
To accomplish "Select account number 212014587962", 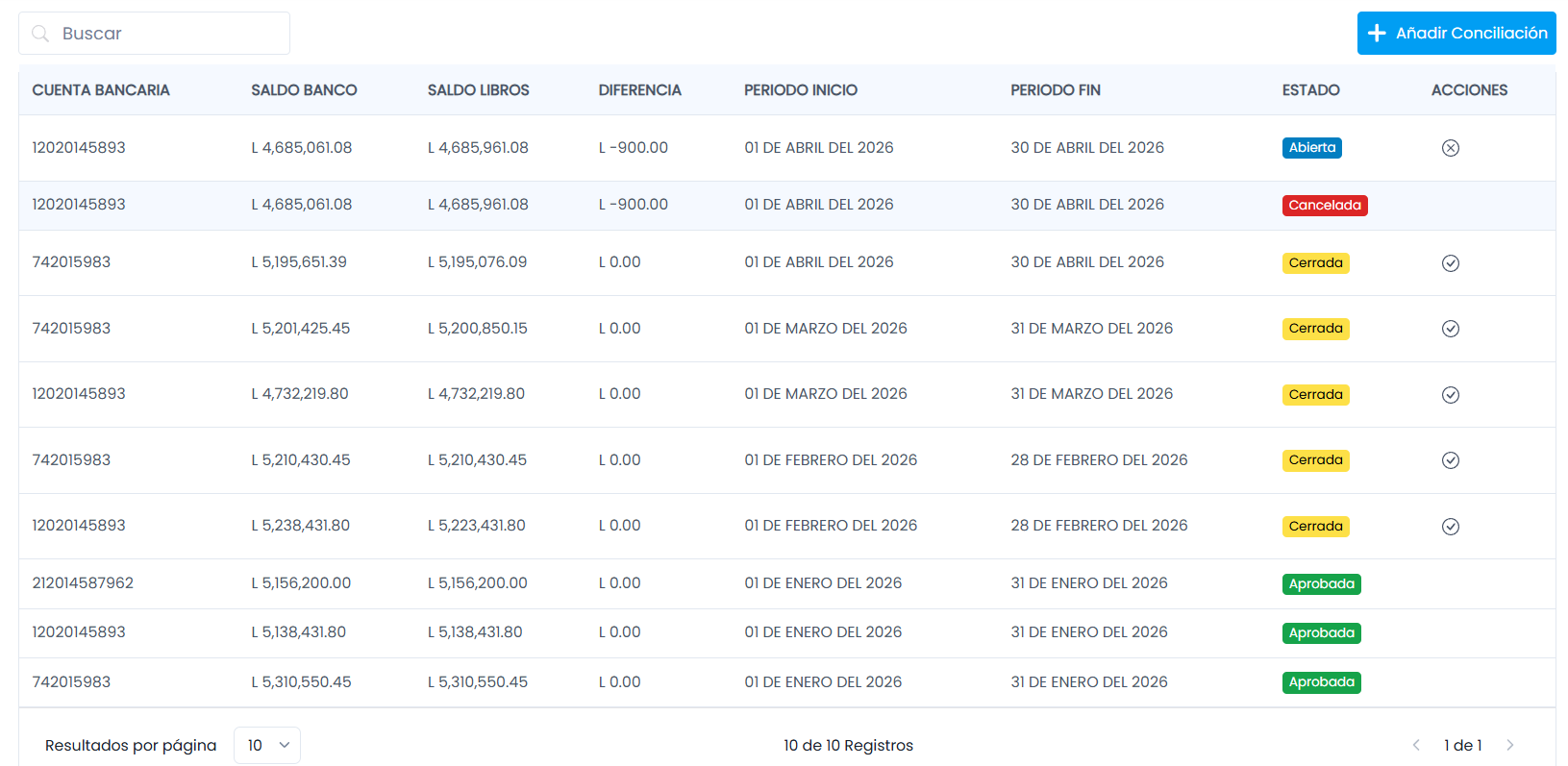I will (83, 583).
